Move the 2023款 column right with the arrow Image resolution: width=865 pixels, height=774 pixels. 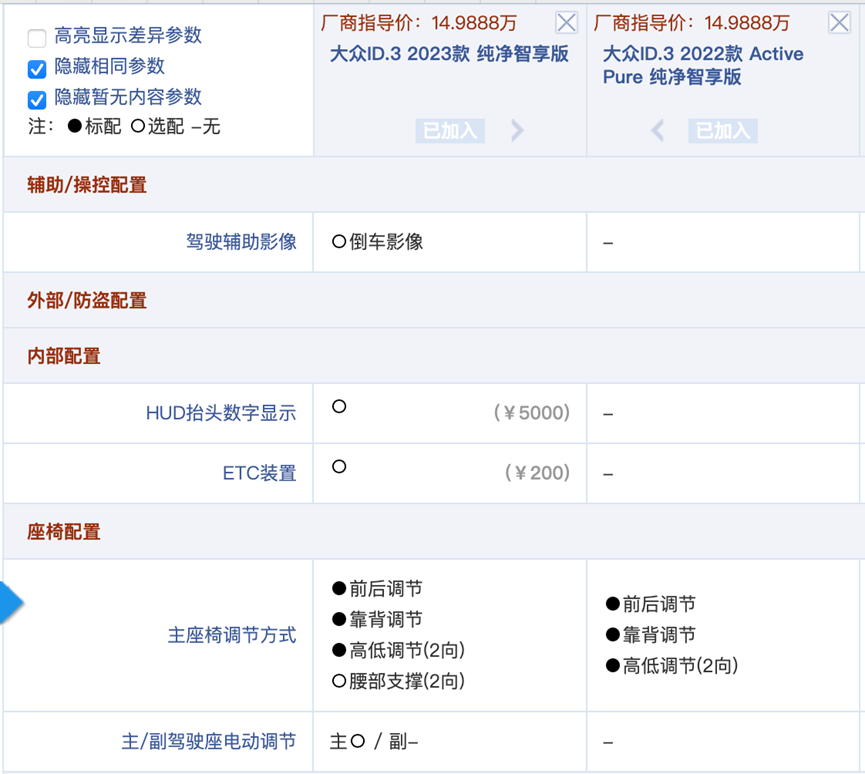[517, 131]
